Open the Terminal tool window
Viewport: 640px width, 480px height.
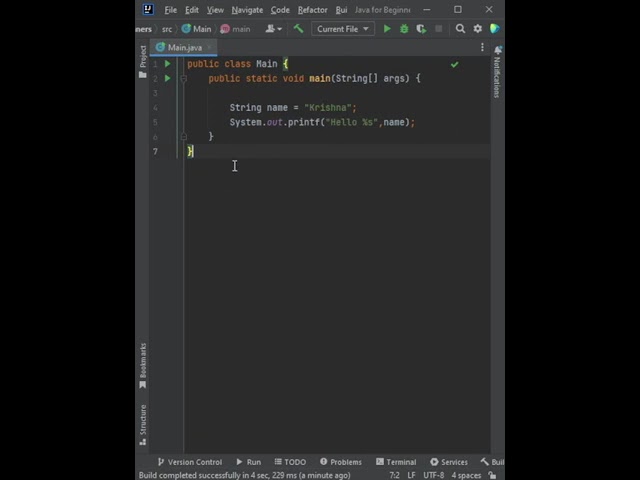[x=396, y=462]
